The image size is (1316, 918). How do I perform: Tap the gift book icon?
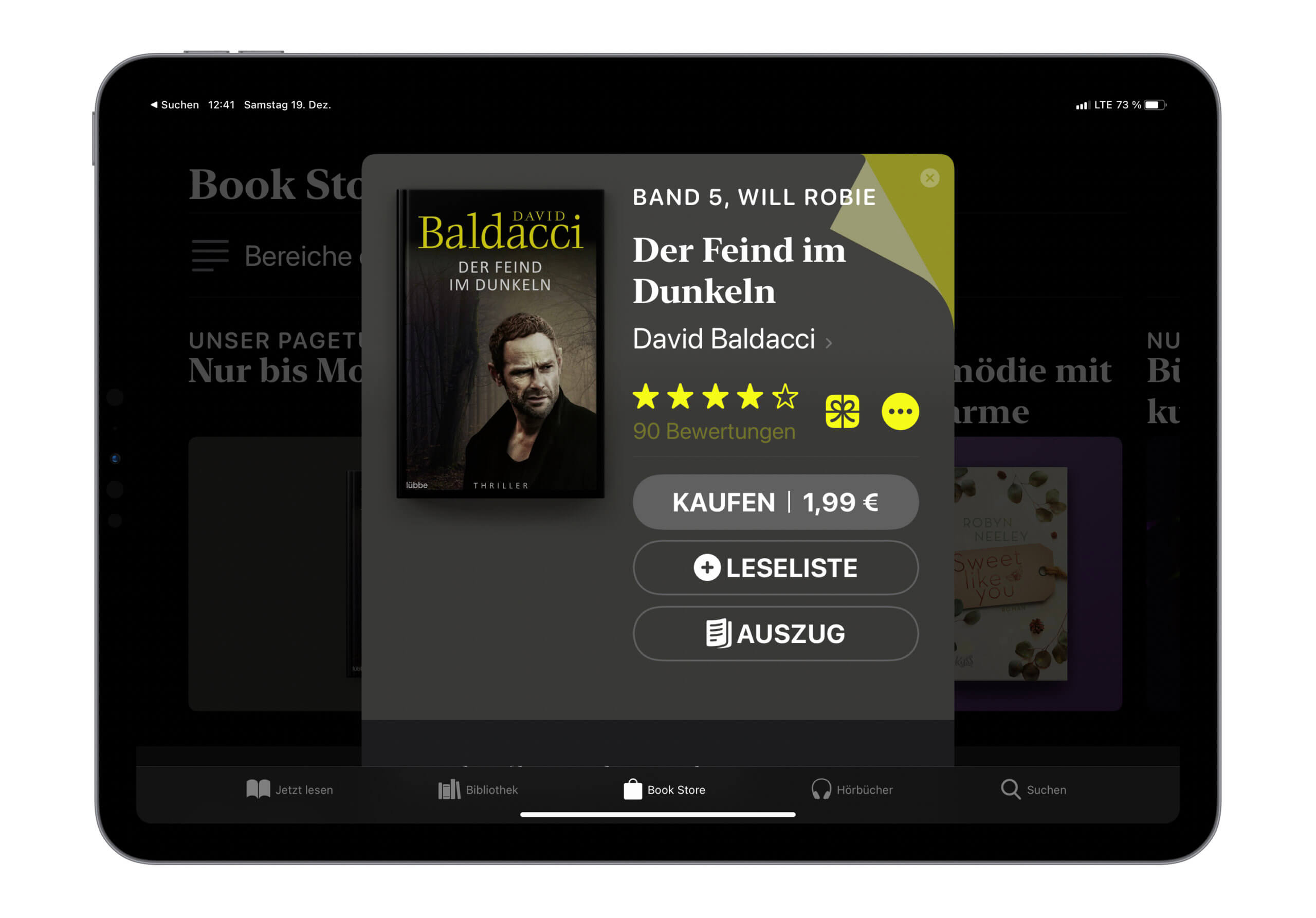coord(842,411)
